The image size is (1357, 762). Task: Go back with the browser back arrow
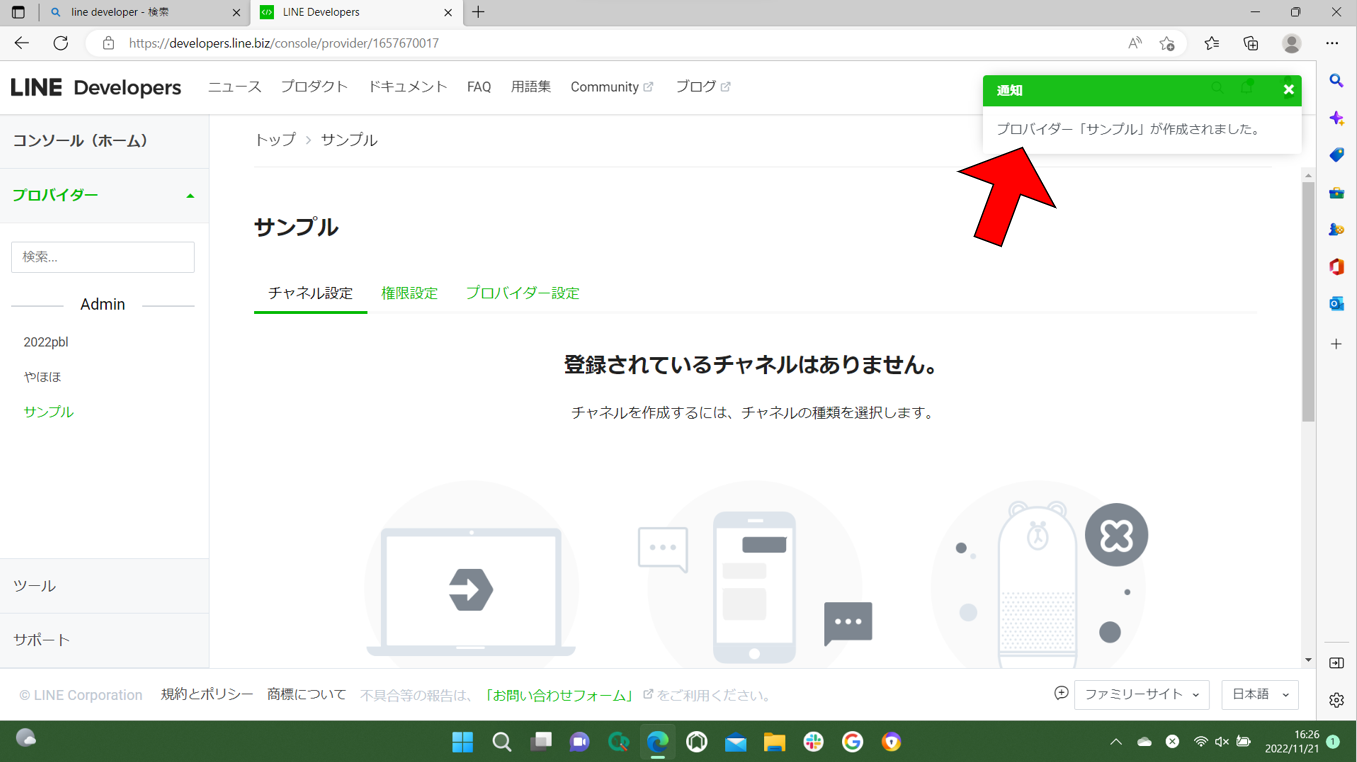(22, 43)
